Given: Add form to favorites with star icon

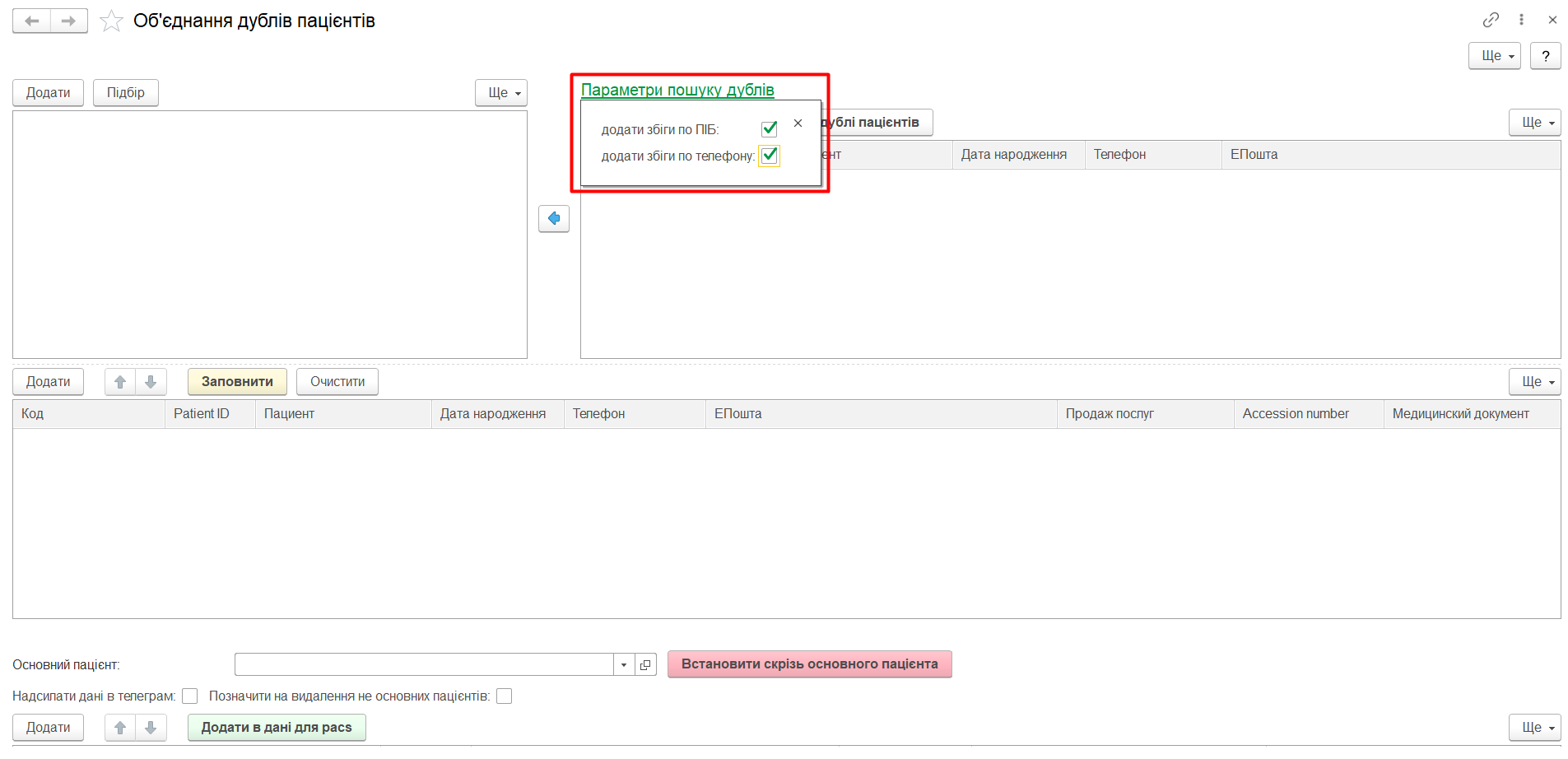Looking at the screenshot, I should (x=111, y=21).
